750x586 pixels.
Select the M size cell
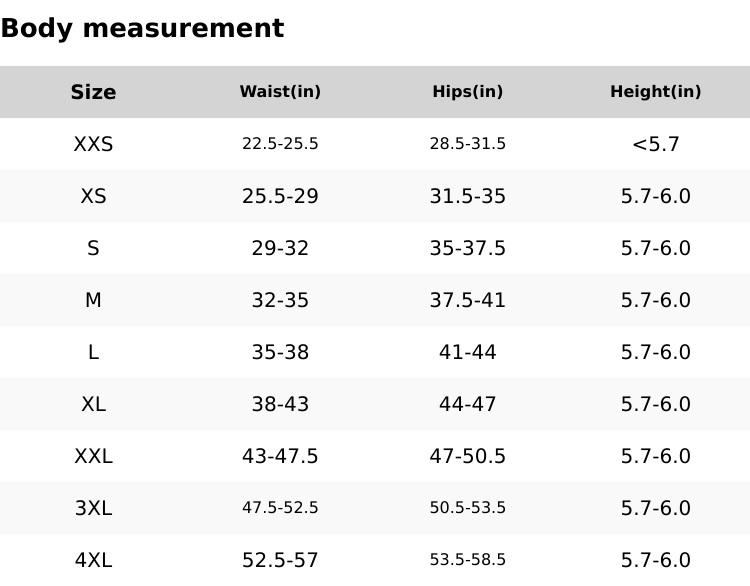click(93, 300)
